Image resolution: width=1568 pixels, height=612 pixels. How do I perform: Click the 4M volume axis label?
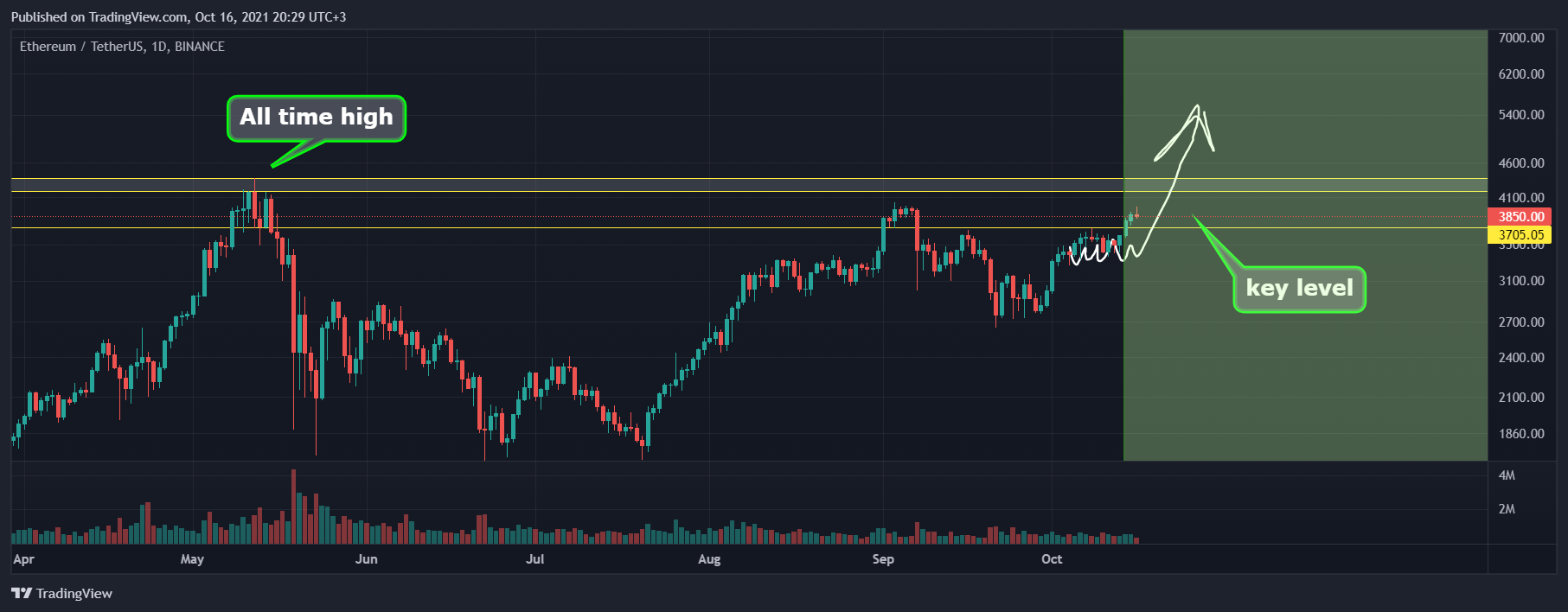pyautogui.click(x=1507, y=475)
